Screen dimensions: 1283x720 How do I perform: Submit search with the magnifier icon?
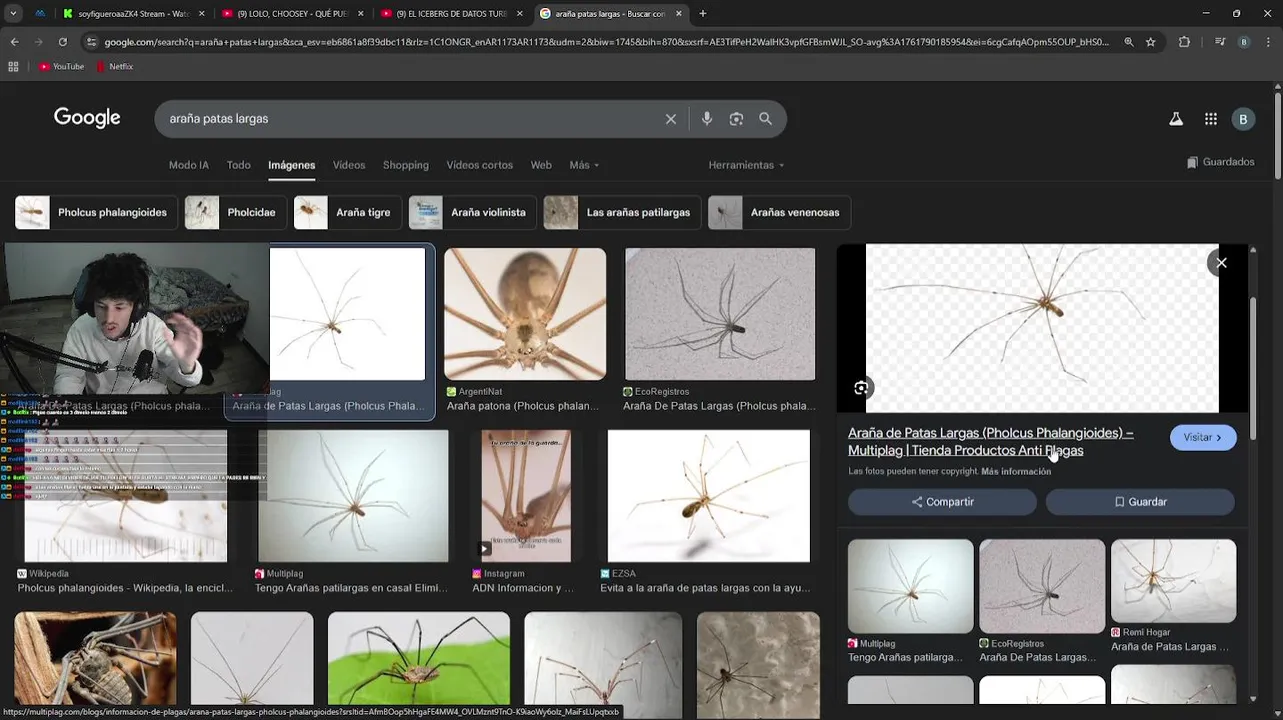point(765,119)
